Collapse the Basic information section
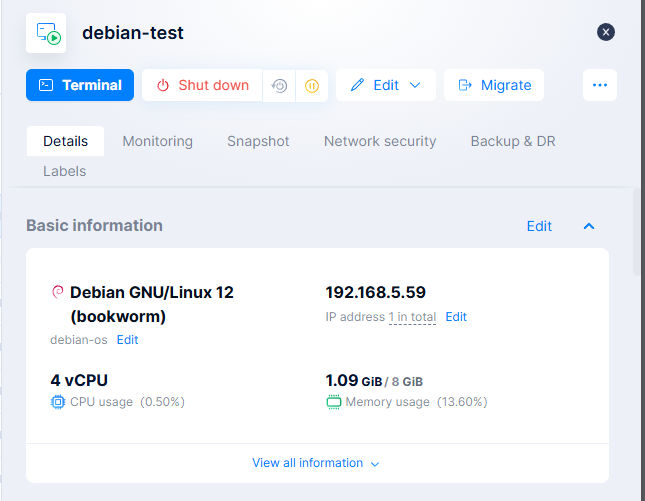This screenshot has height=501, width=645. click(x=589, y=226)
